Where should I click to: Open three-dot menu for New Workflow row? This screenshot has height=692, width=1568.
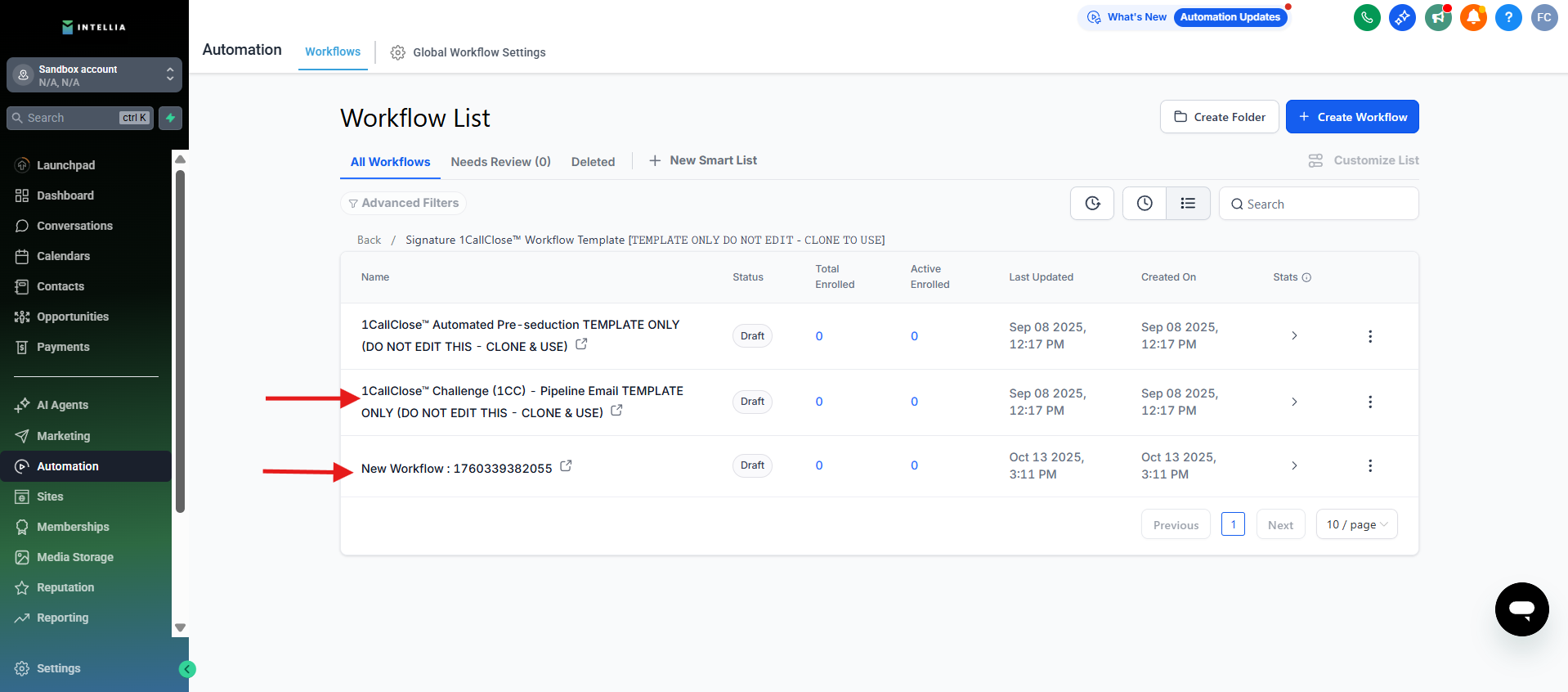[1370, 465]
